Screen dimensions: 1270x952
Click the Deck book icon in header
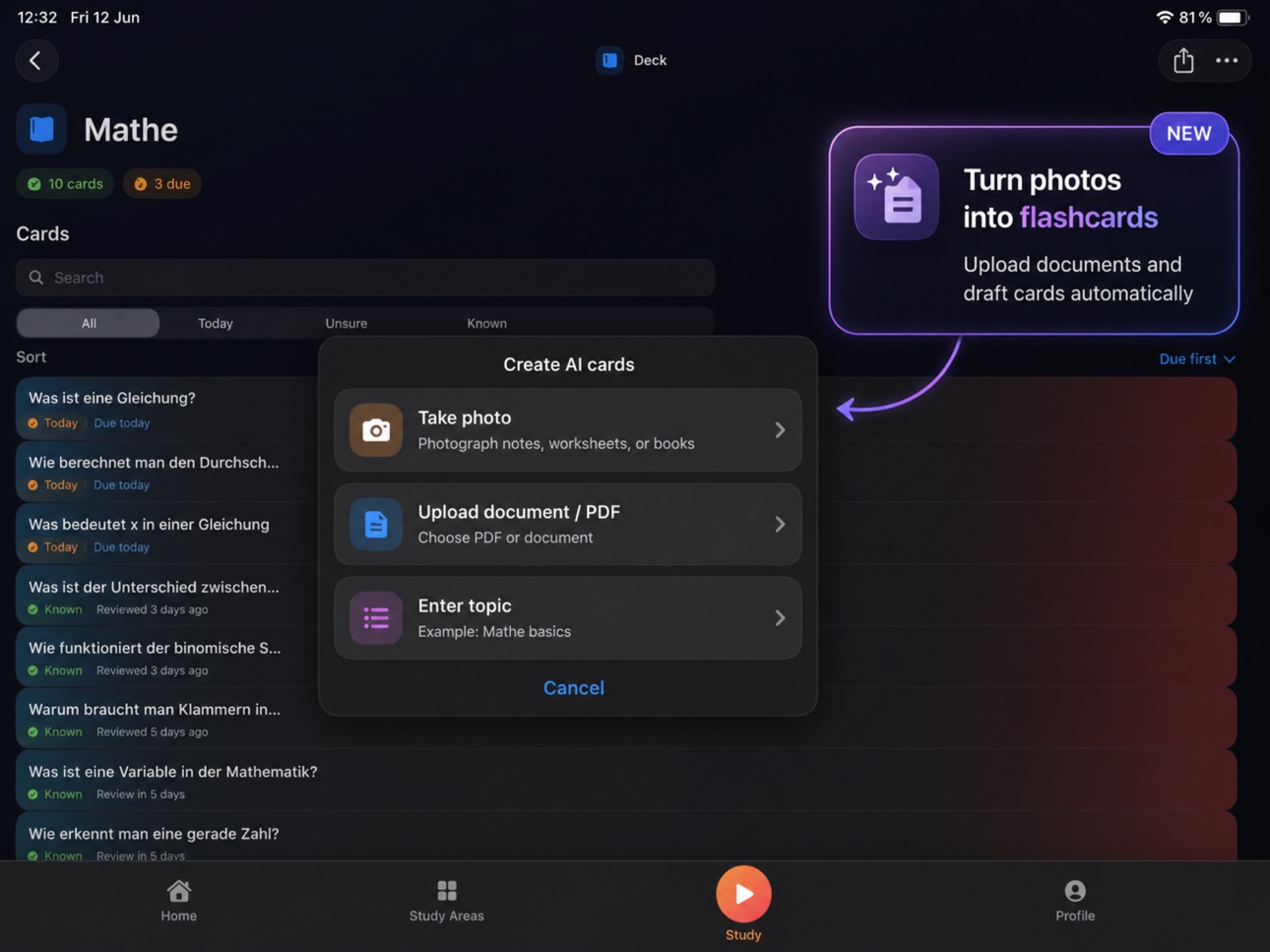(609, 60)
